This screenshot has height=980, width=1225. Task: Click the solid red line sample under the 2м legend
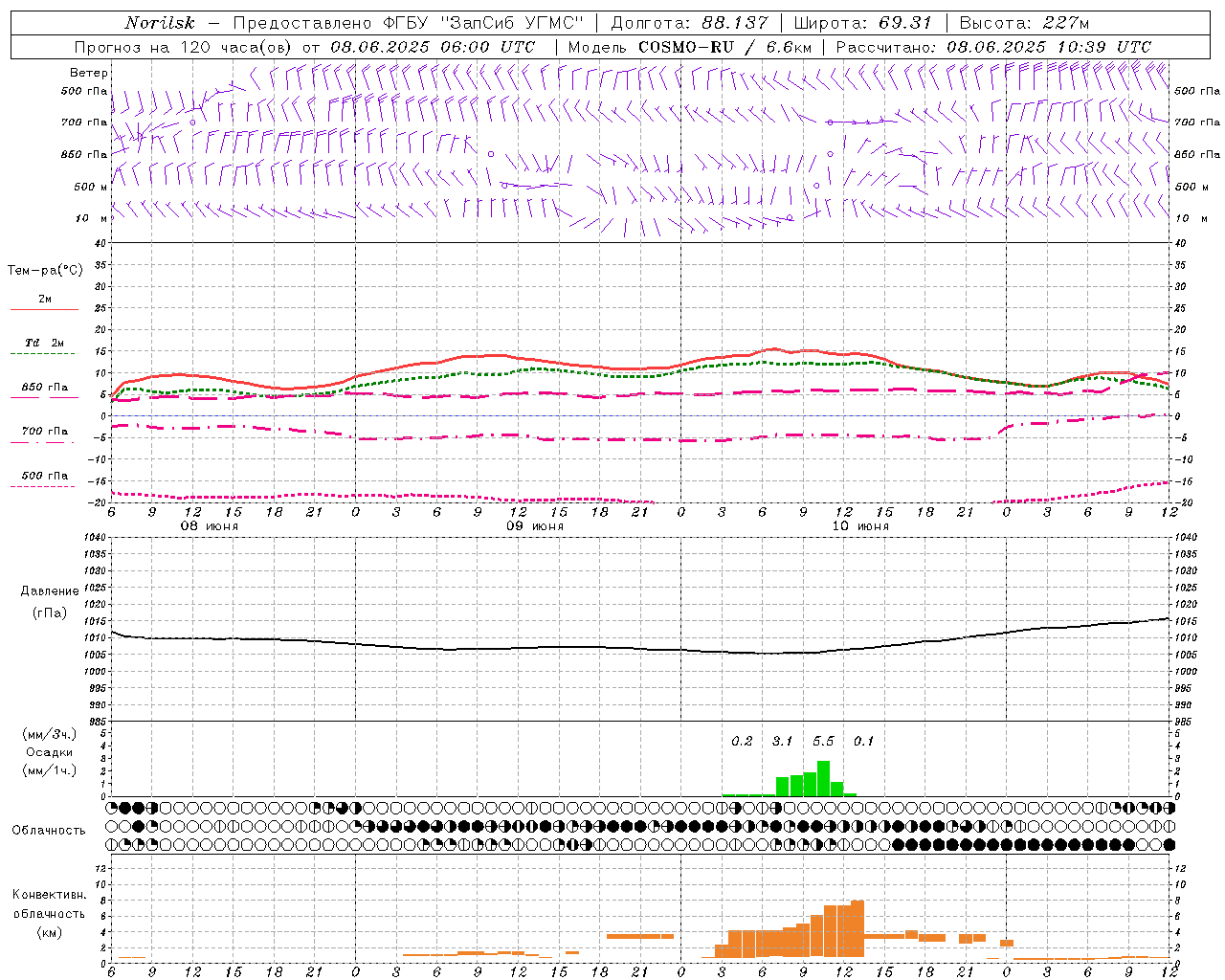pos(44,309)
